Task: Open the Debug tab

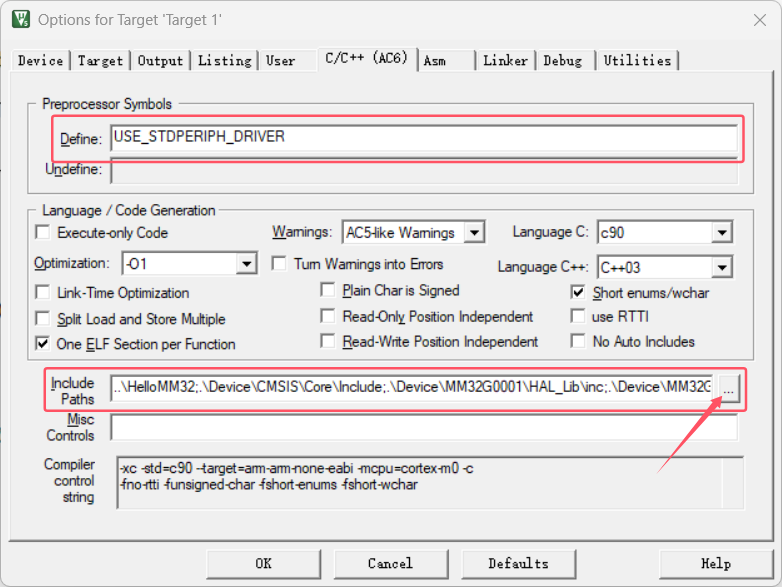Action: click(x=563, y=61)
